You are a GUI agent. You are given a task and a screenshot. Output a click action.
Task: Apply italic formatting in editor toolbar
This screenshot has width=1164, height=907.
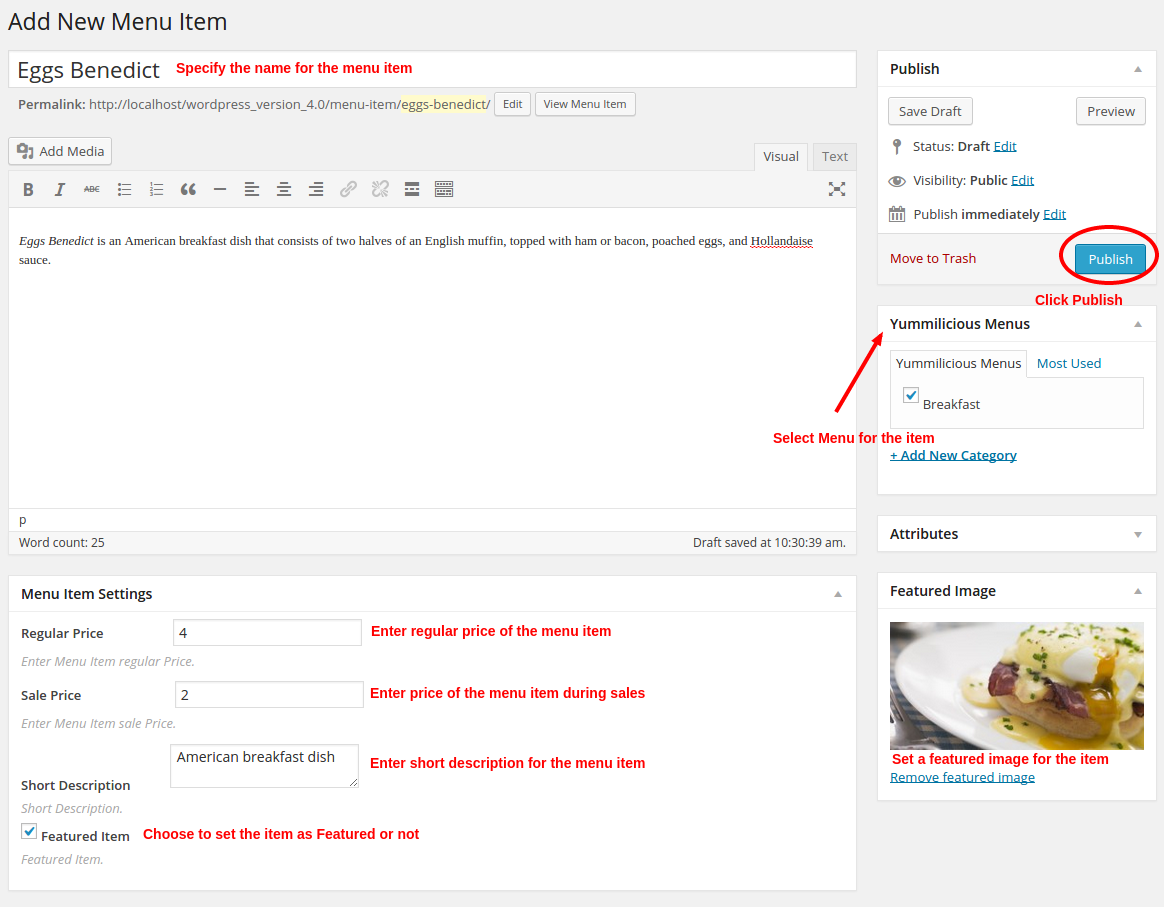click(60, 189)
